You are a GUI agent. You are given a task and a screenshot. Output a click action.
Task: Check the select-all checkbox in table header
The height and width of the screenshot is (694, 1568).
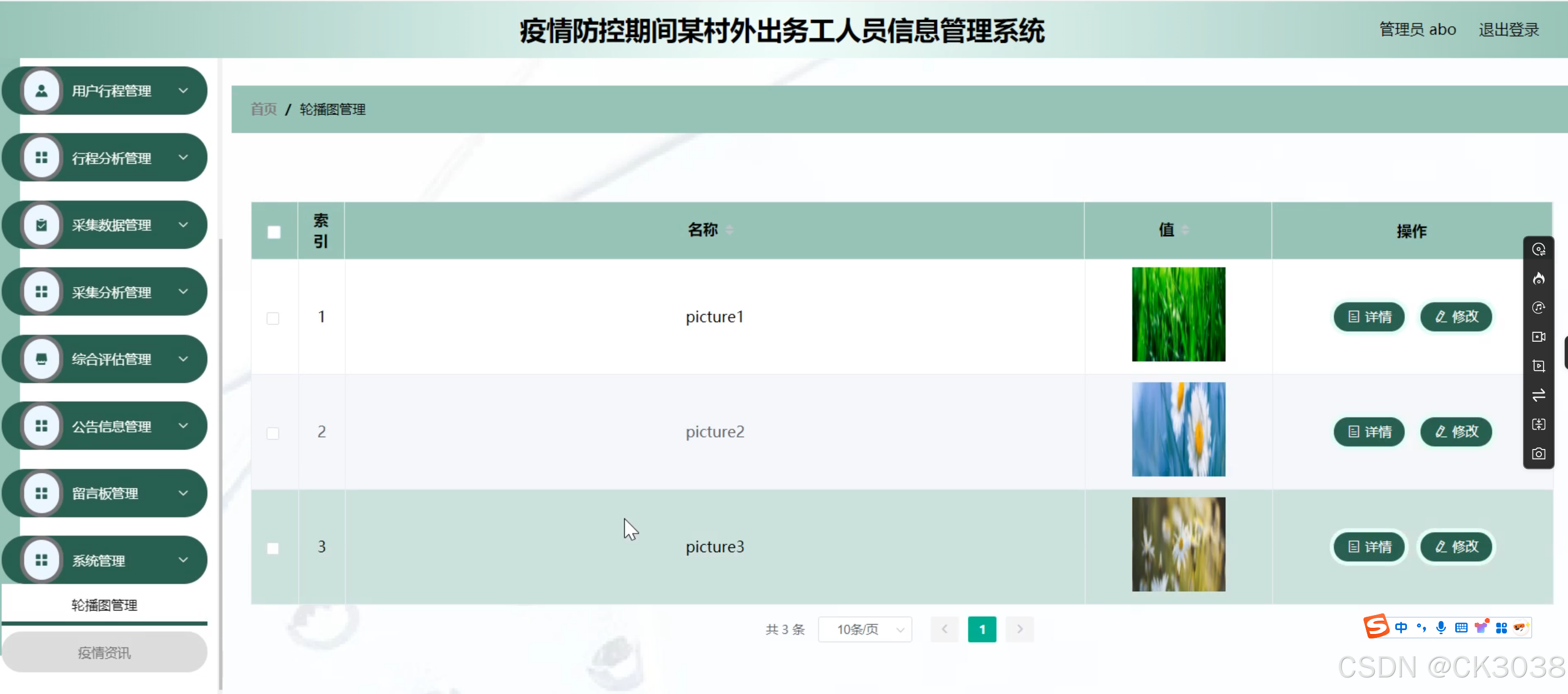pyautogui.click(x=274, y=232)
